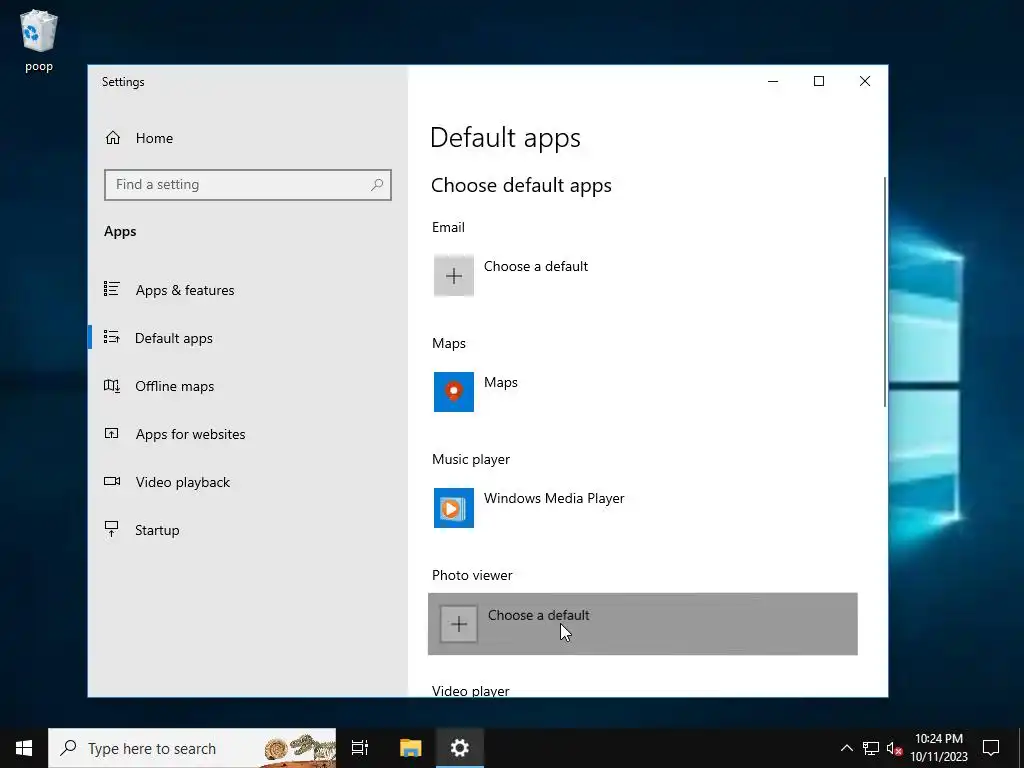Viewport: 1024px width, 768px height.
Task: Click the Maps app pin icon
Action: click(x=454, y=392)
